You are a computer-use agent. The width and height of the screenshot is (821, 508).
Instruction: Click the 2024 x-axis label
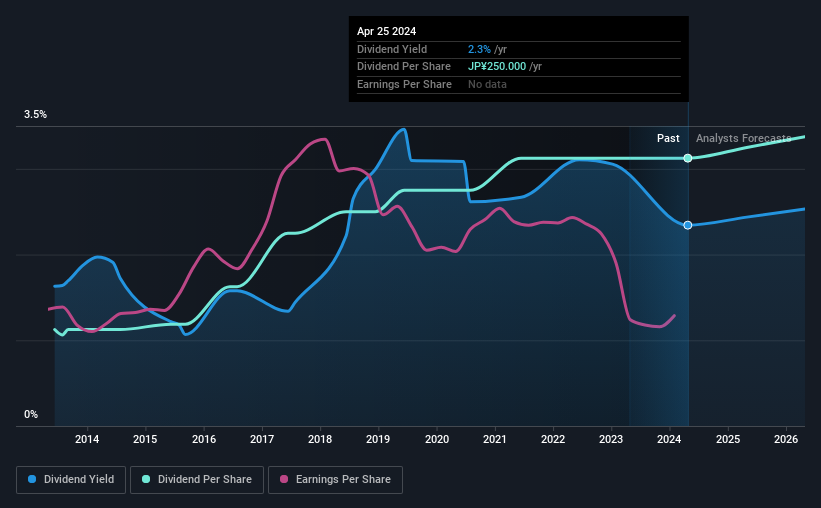coord(669,439)
